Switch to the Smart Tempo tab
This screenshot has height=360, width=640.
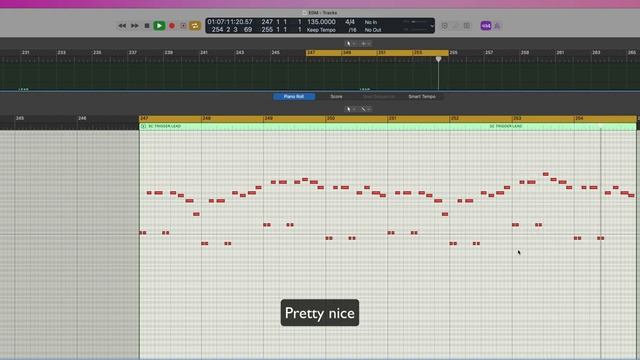click(422, 97)
